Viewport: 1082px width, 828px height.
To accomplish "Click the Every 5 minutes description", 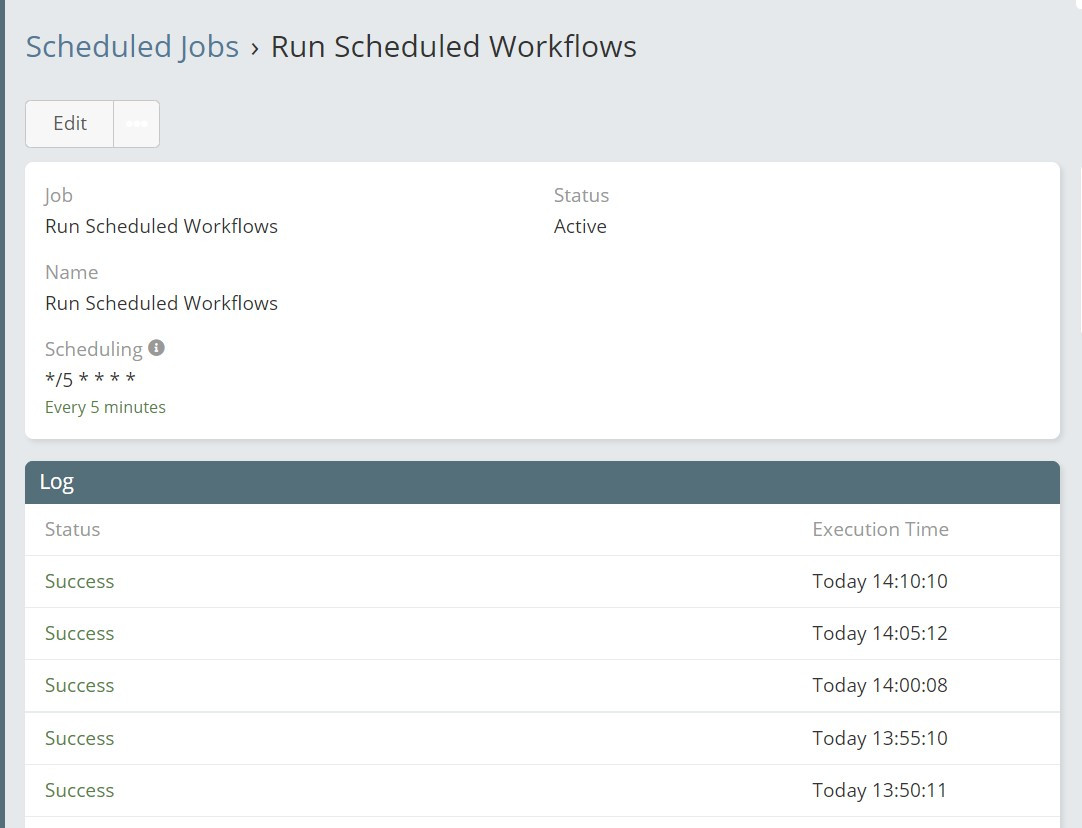I will (105, 407).
